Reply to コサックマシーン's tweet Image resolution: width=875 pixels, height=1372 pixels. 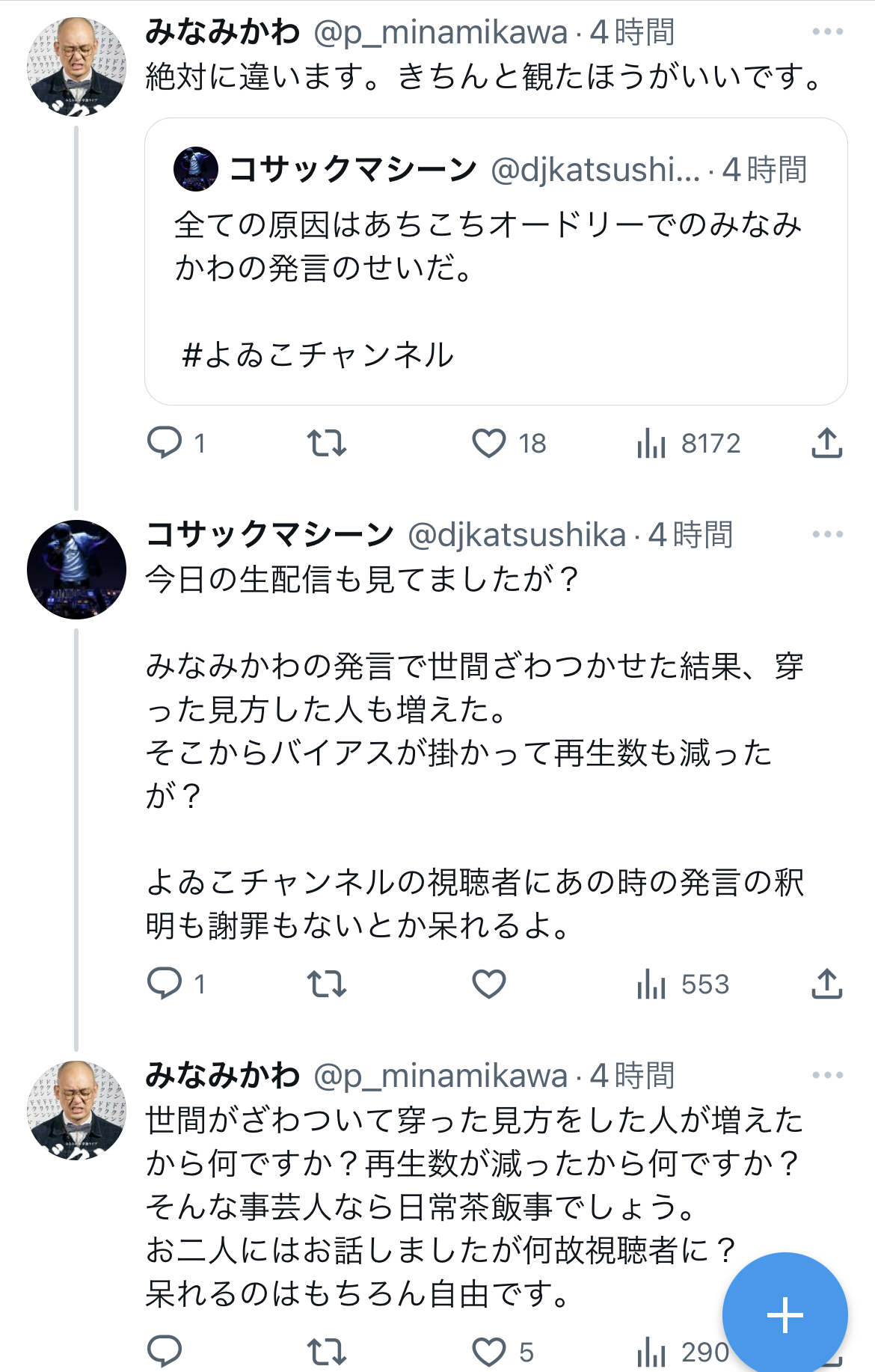(165, 984)
